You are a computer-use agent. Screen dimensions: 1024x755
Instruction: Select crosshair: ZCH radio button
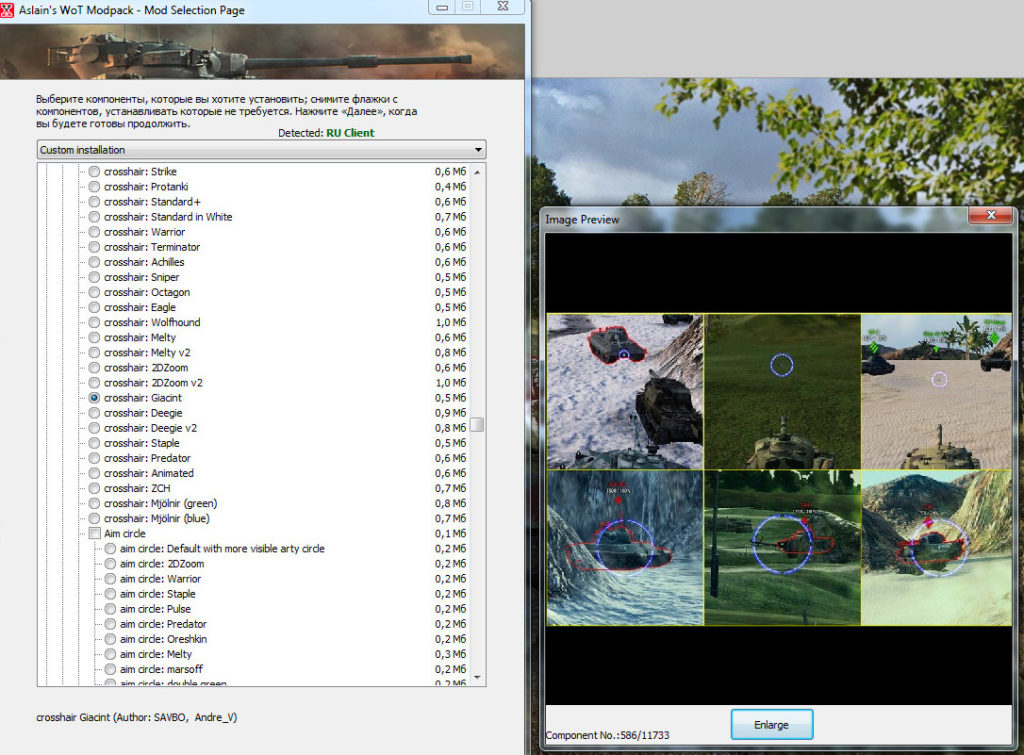pyautogui.click(x=94, y=488)
